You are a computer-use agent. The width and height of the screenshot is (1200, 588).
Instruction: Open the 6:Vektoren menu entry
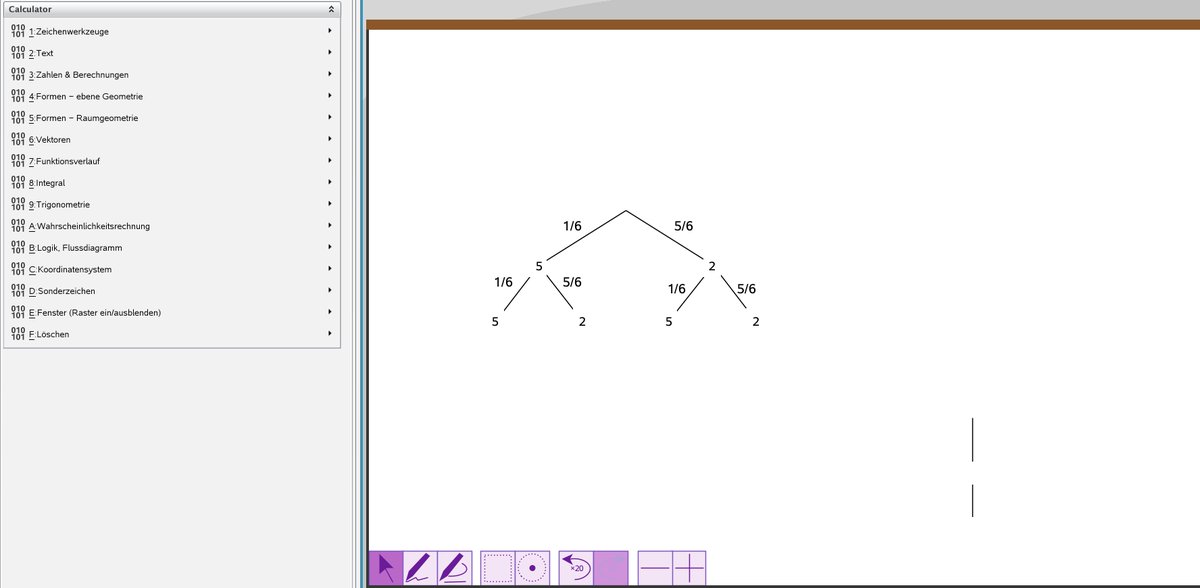click(172, 139)
